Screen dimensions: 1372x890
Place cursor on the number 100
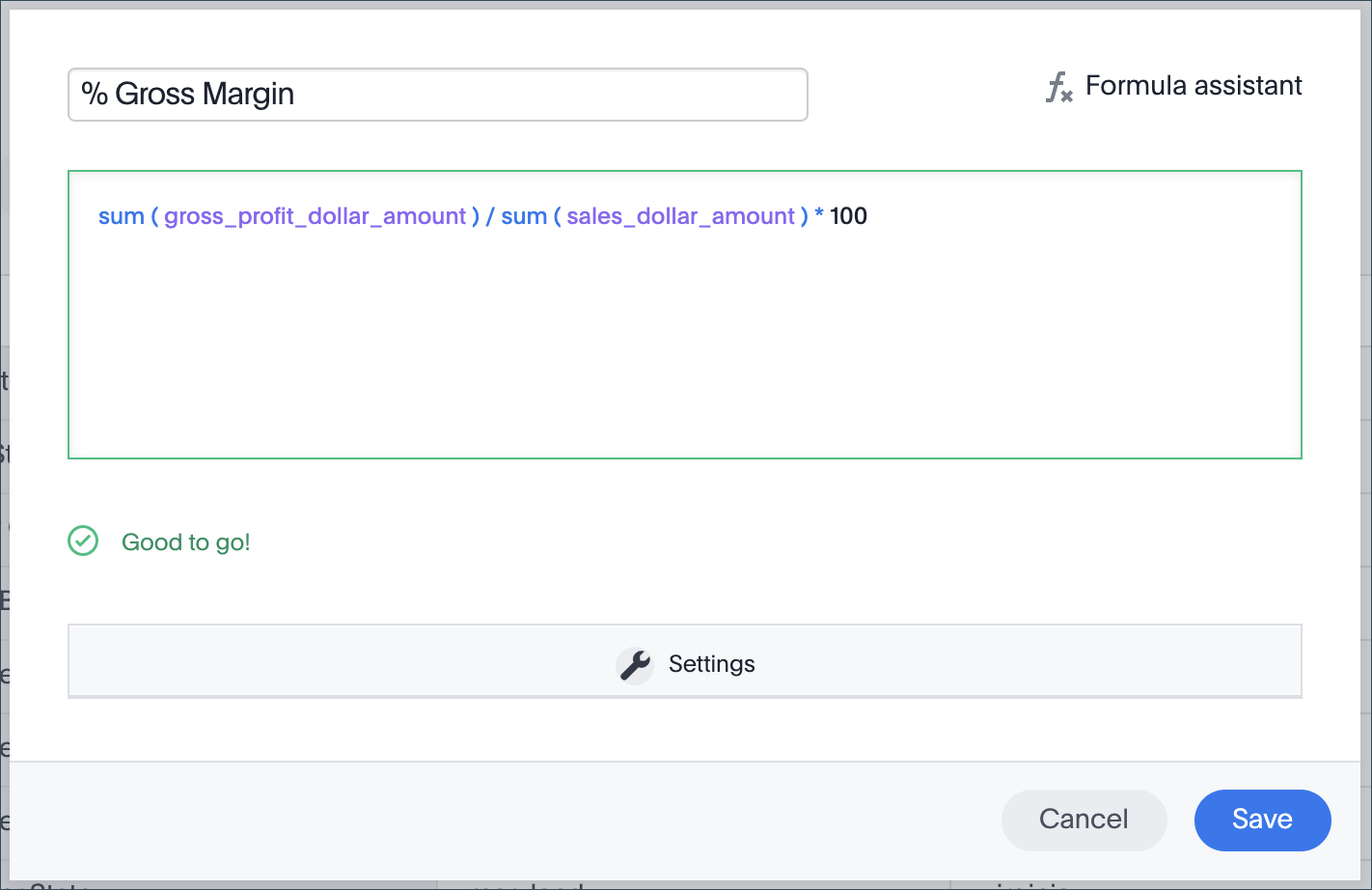848,216
